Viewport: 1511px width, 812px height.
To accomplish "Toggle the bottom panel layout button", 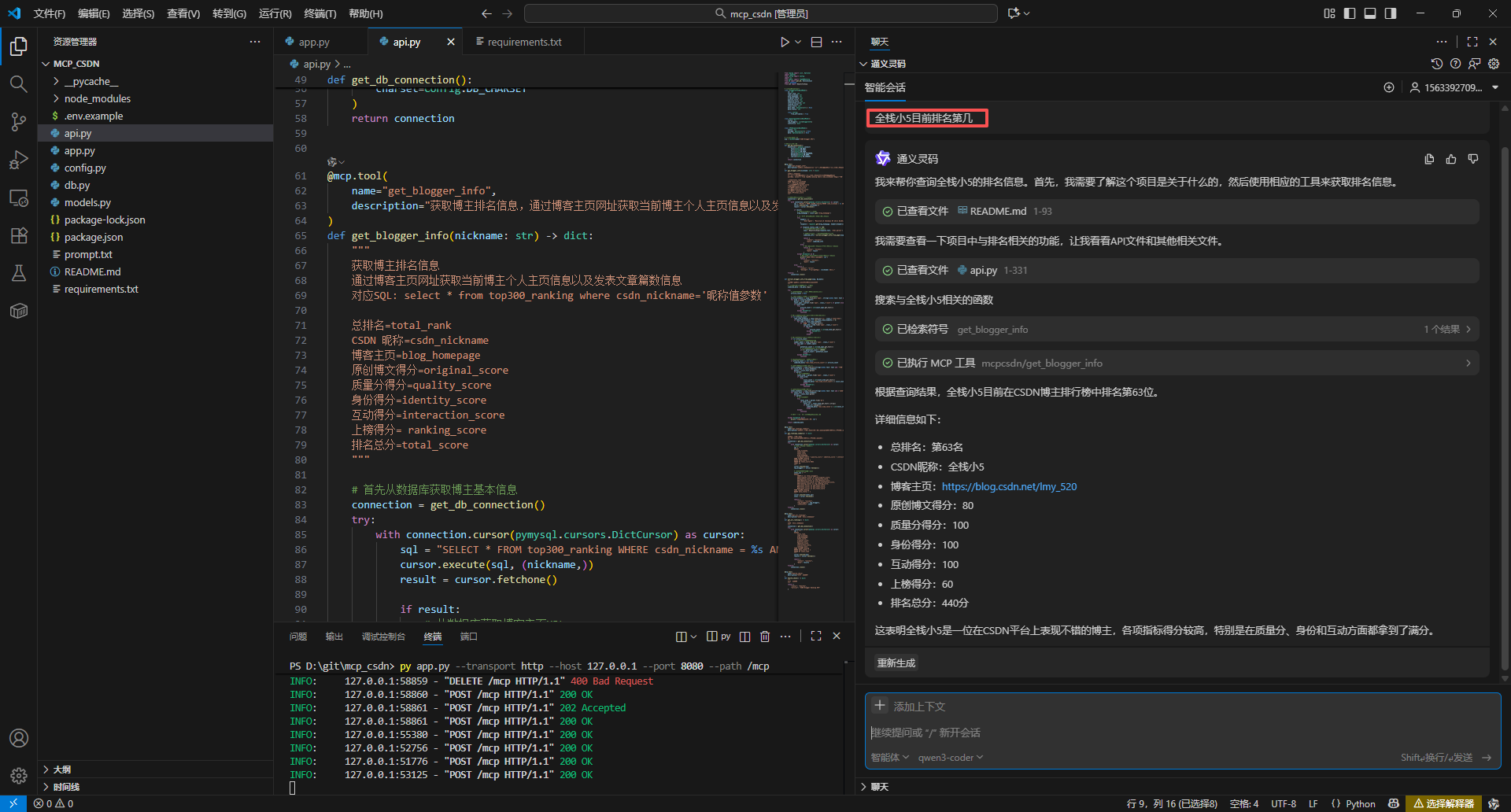I will pos(1370,13).
